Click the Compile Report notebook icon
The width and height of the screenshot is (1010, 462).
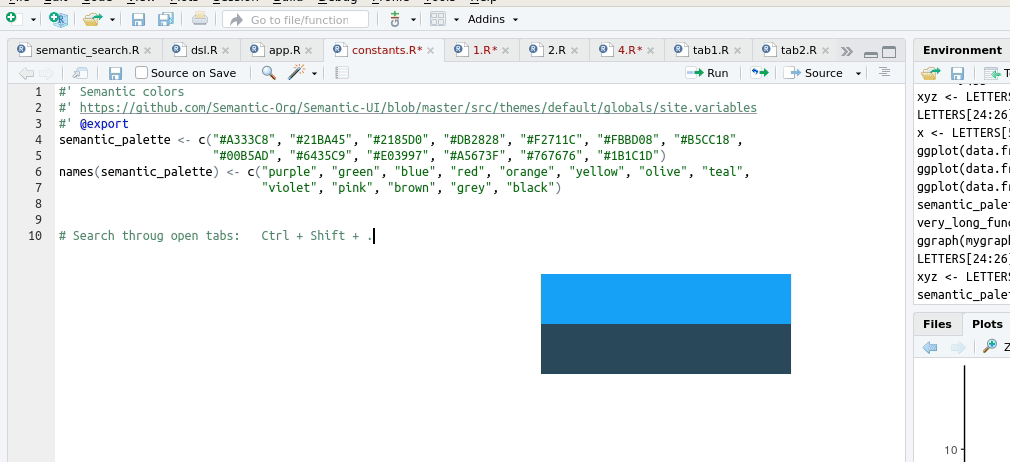pyautogui.click(x=342, y=73)
